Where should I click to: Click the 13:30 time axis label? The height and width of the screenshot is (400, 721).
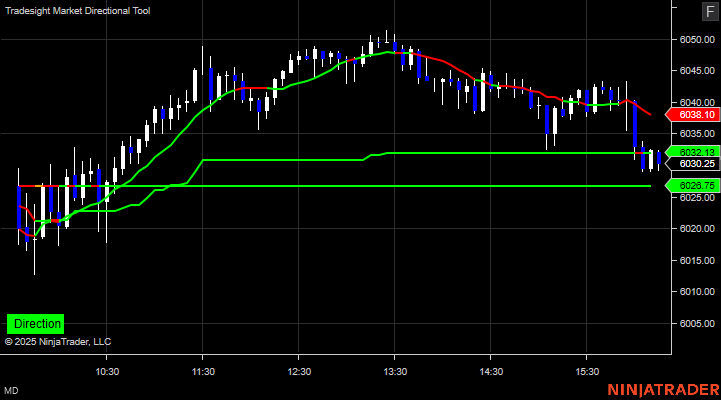[x=395, y=371]
